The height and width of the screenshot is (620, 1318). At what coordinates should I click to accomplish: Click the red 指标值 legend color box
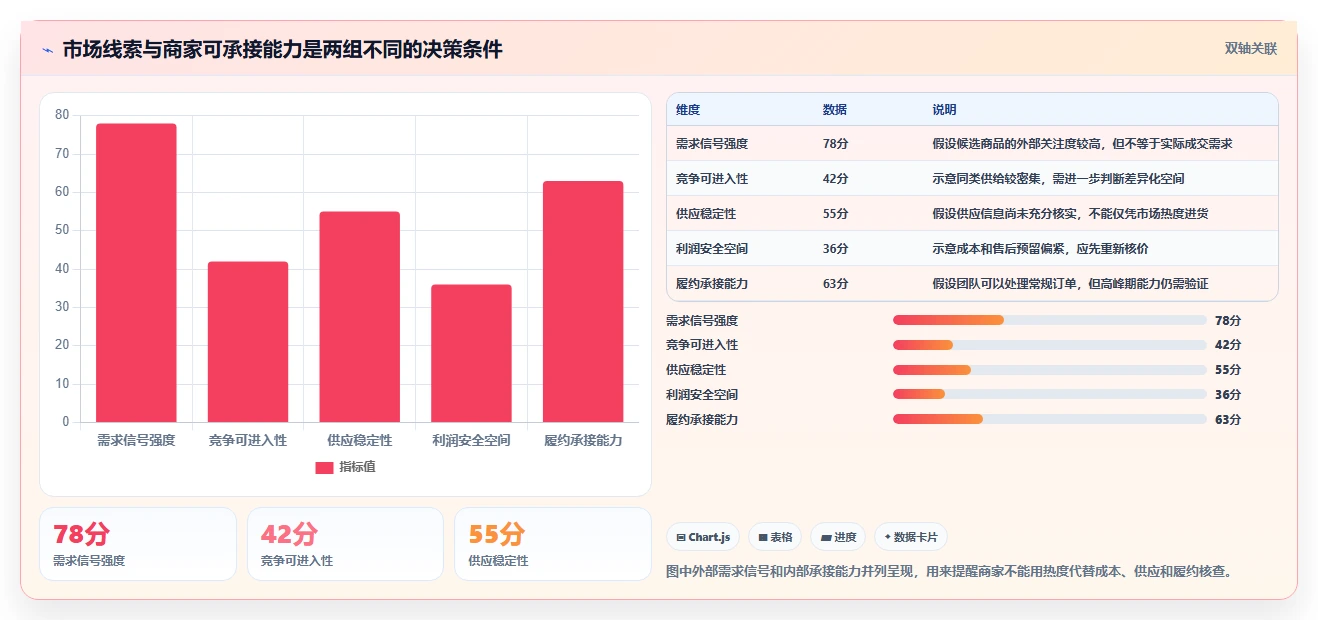(324, 467)
